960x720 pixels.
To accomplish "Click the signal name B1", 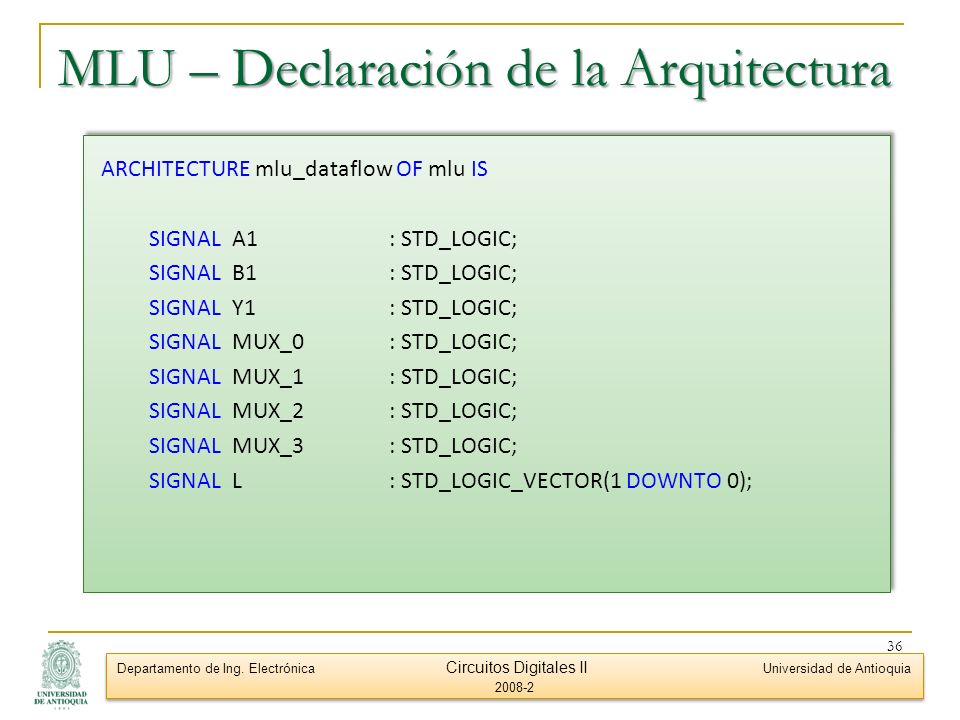I will pyautogui.click(x=244, y=272).
